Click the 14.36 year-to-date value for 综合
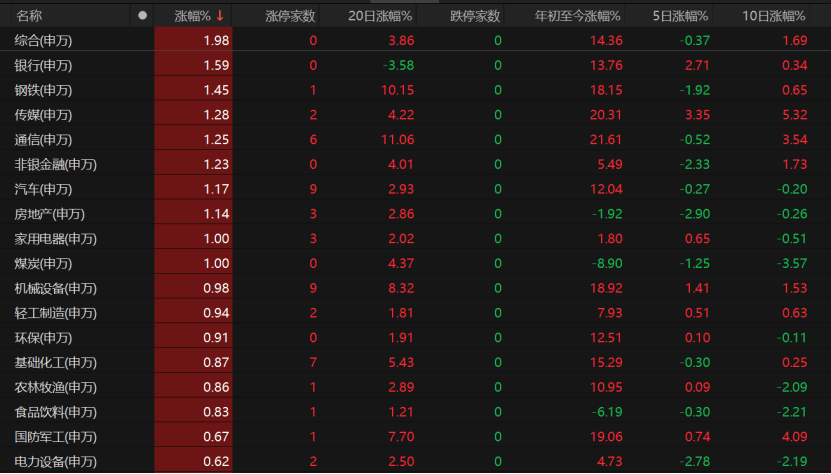The height and width of the screenshot is (474, 831). pos(606,41)
